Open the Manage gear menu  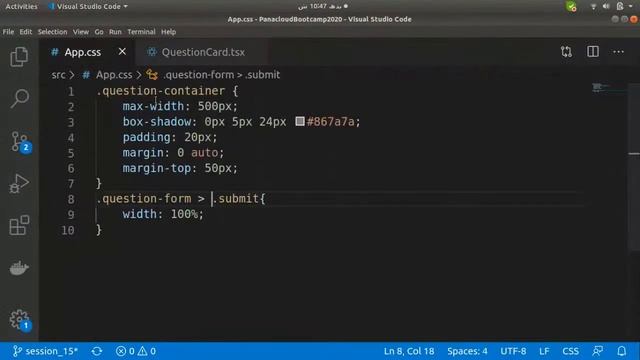[20, 320]
